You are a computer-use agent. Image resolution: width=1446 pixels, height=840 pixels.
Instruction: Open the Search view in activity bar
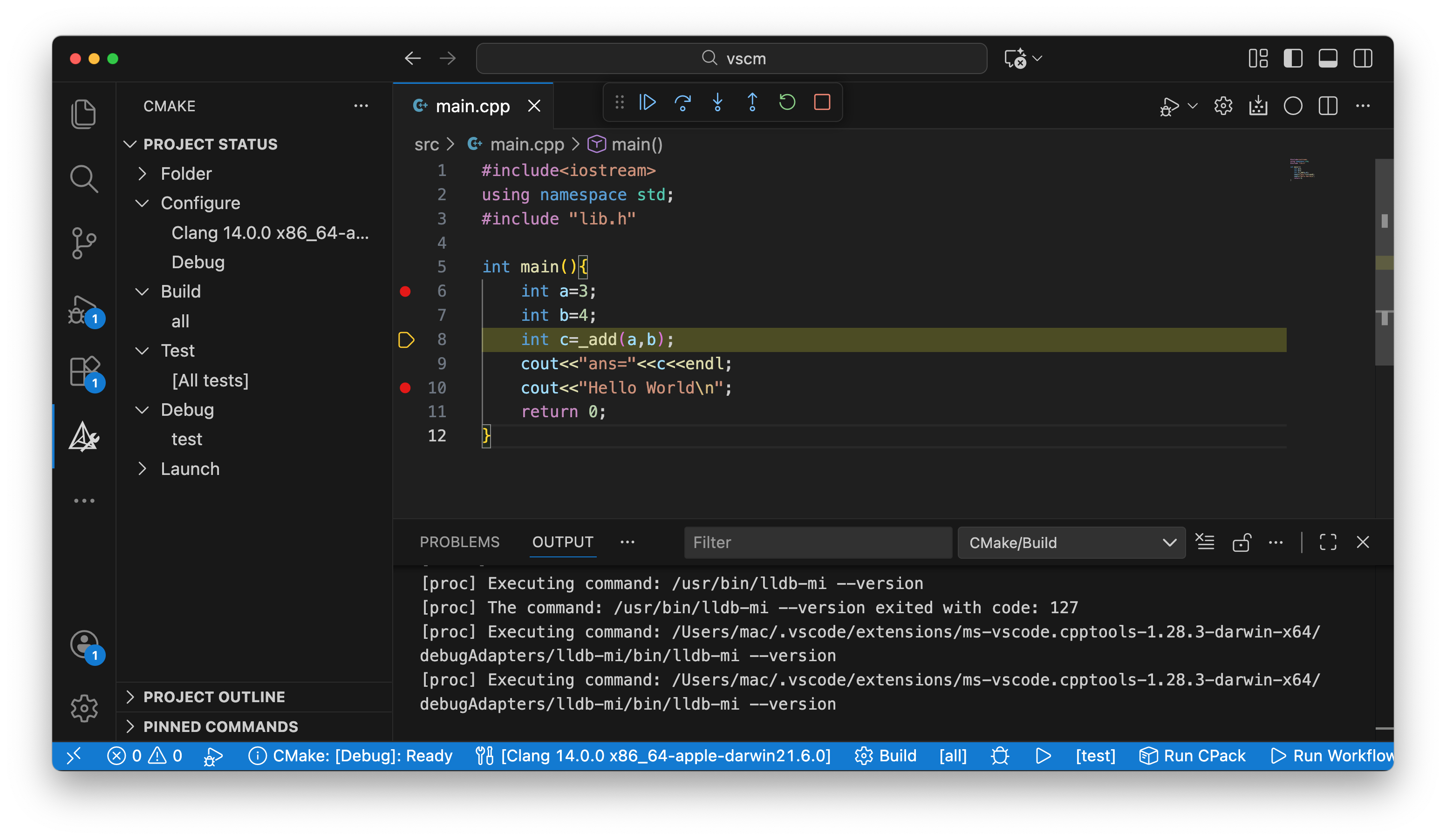[x=84, y=178]
